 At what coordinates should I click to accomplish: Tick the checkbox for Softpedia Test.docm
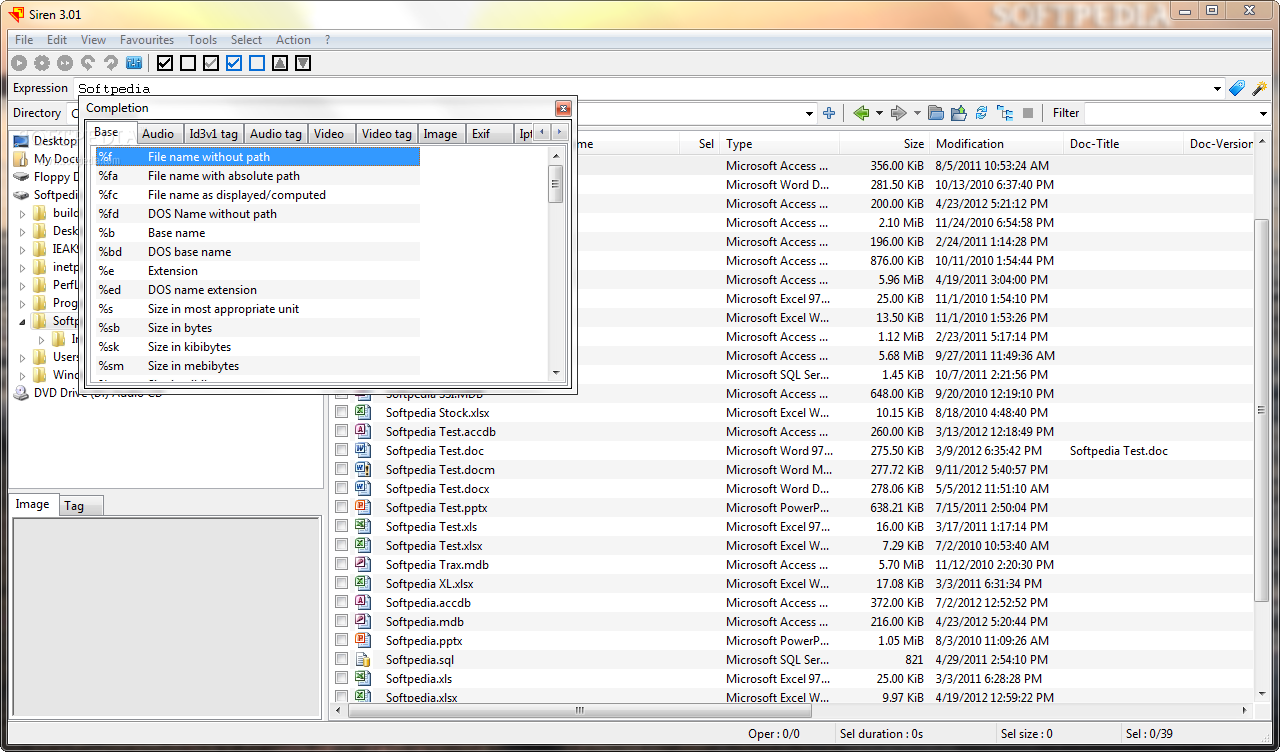(x=342, y=469)
